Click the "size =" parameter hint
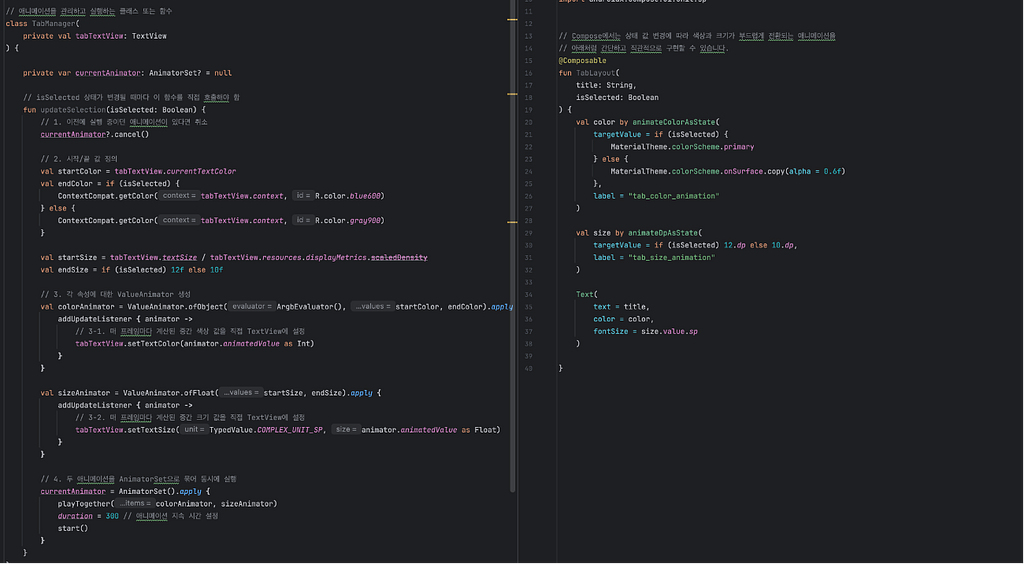The image size is (1024, 564). [x=345, y=430]
